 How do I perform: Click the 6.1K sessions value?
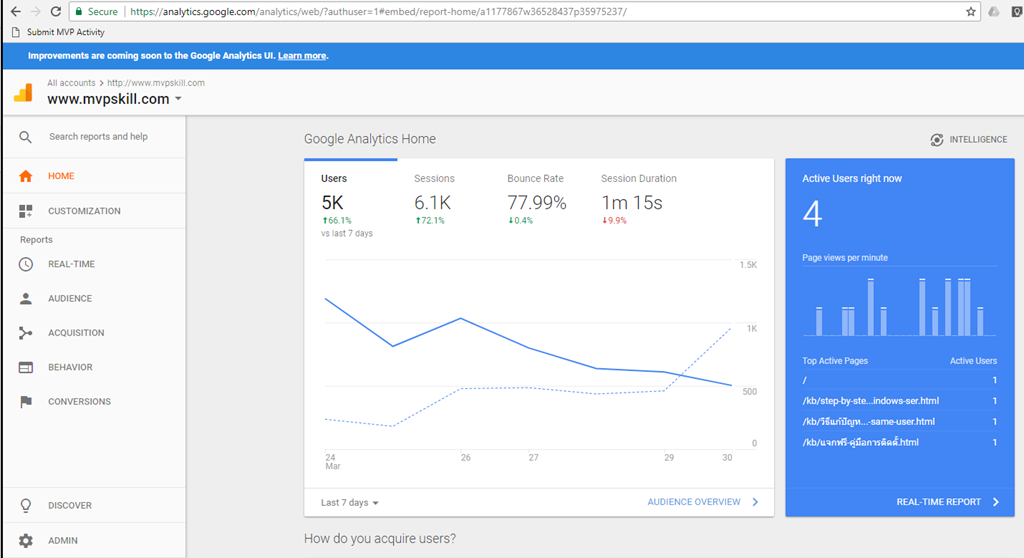tap(432, 203)
